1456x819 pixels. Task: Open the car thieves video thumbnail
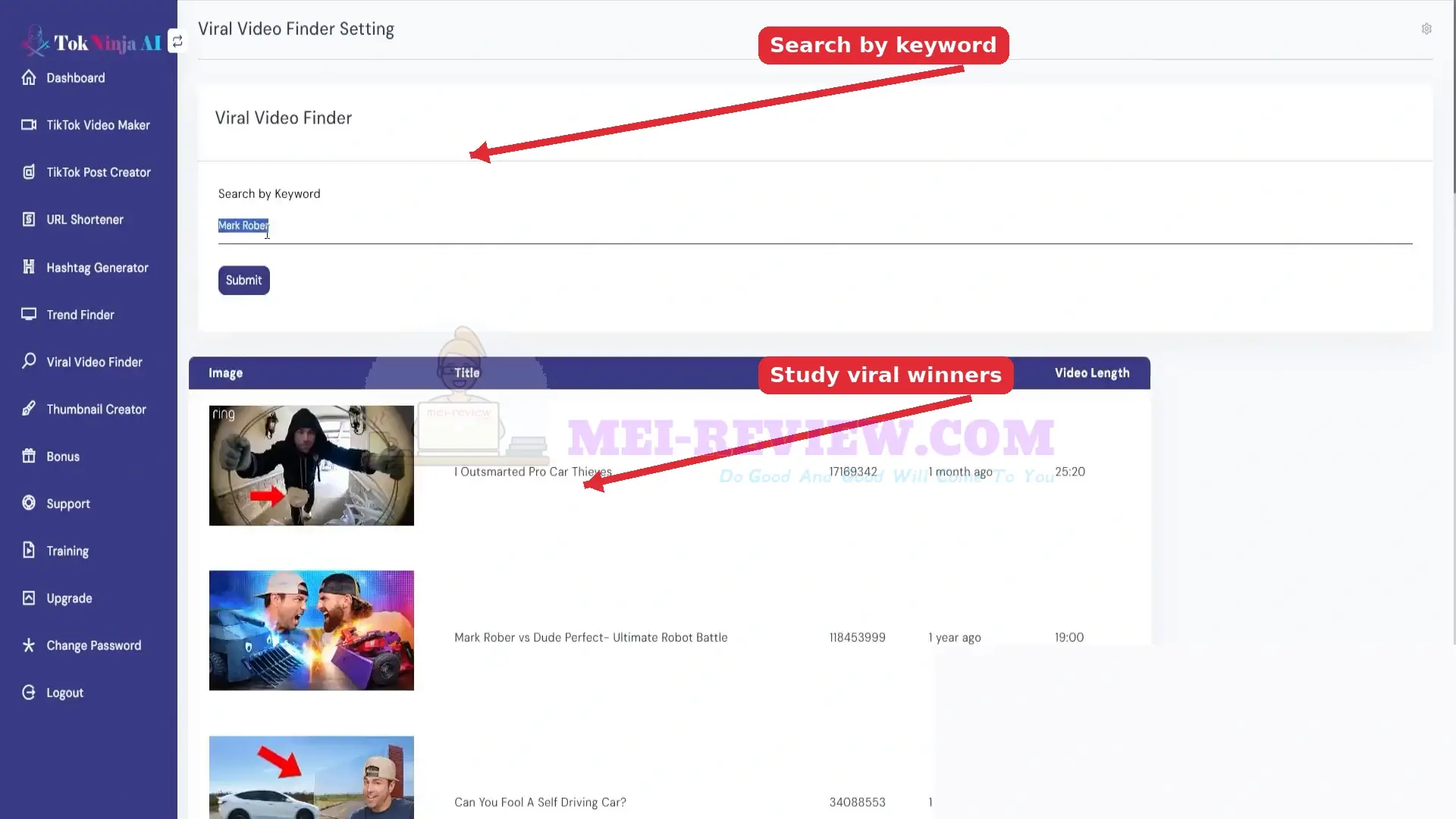coord(312,466)
